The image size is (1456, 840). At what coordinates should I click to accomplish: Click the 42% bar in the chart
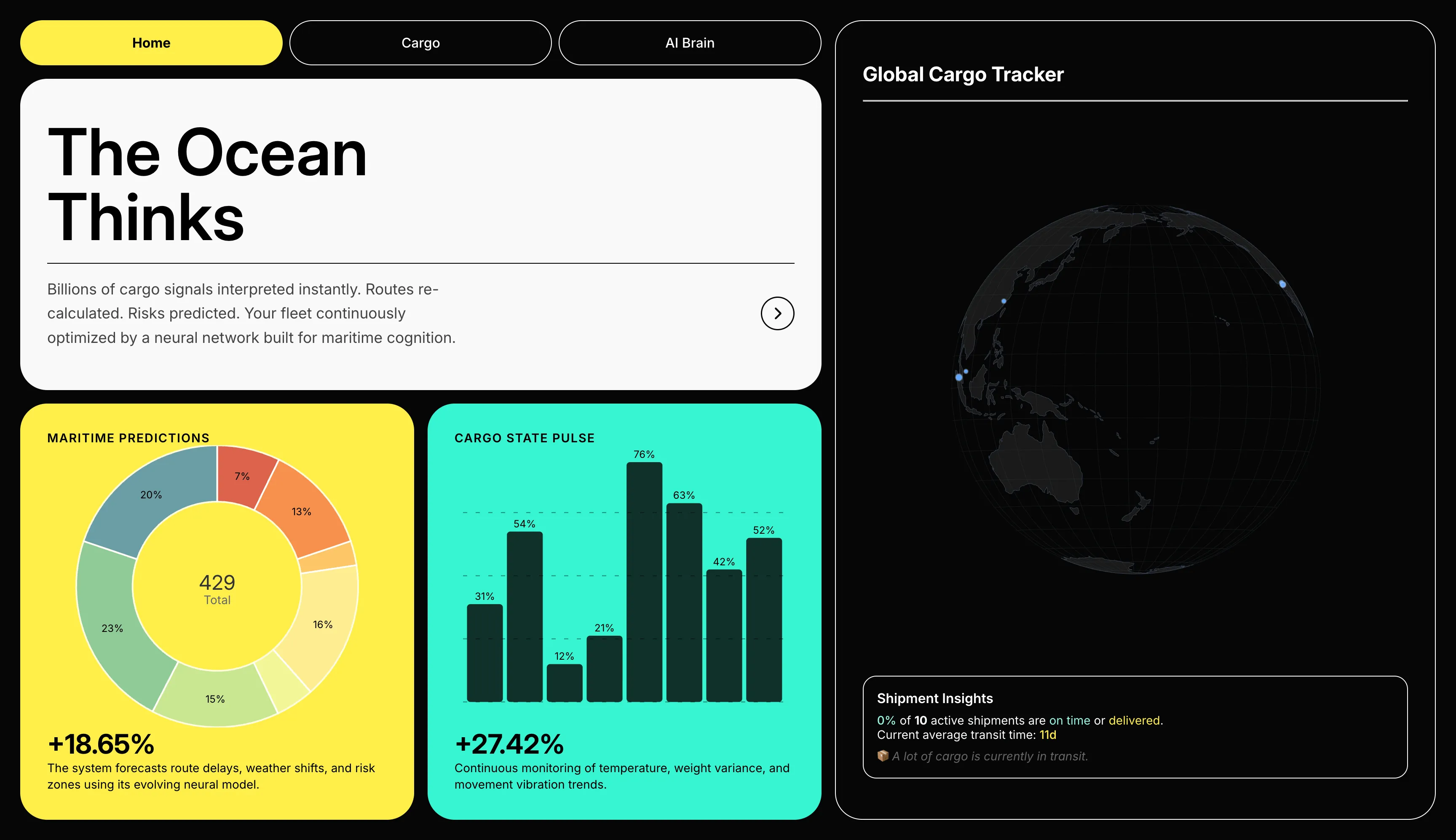click(724, 635)
